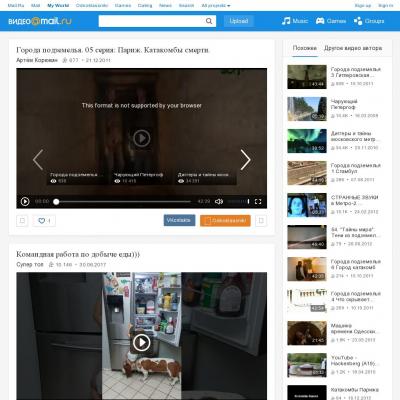
Task: Show previous suggested videos with left arrow
Action: [38, 160]
